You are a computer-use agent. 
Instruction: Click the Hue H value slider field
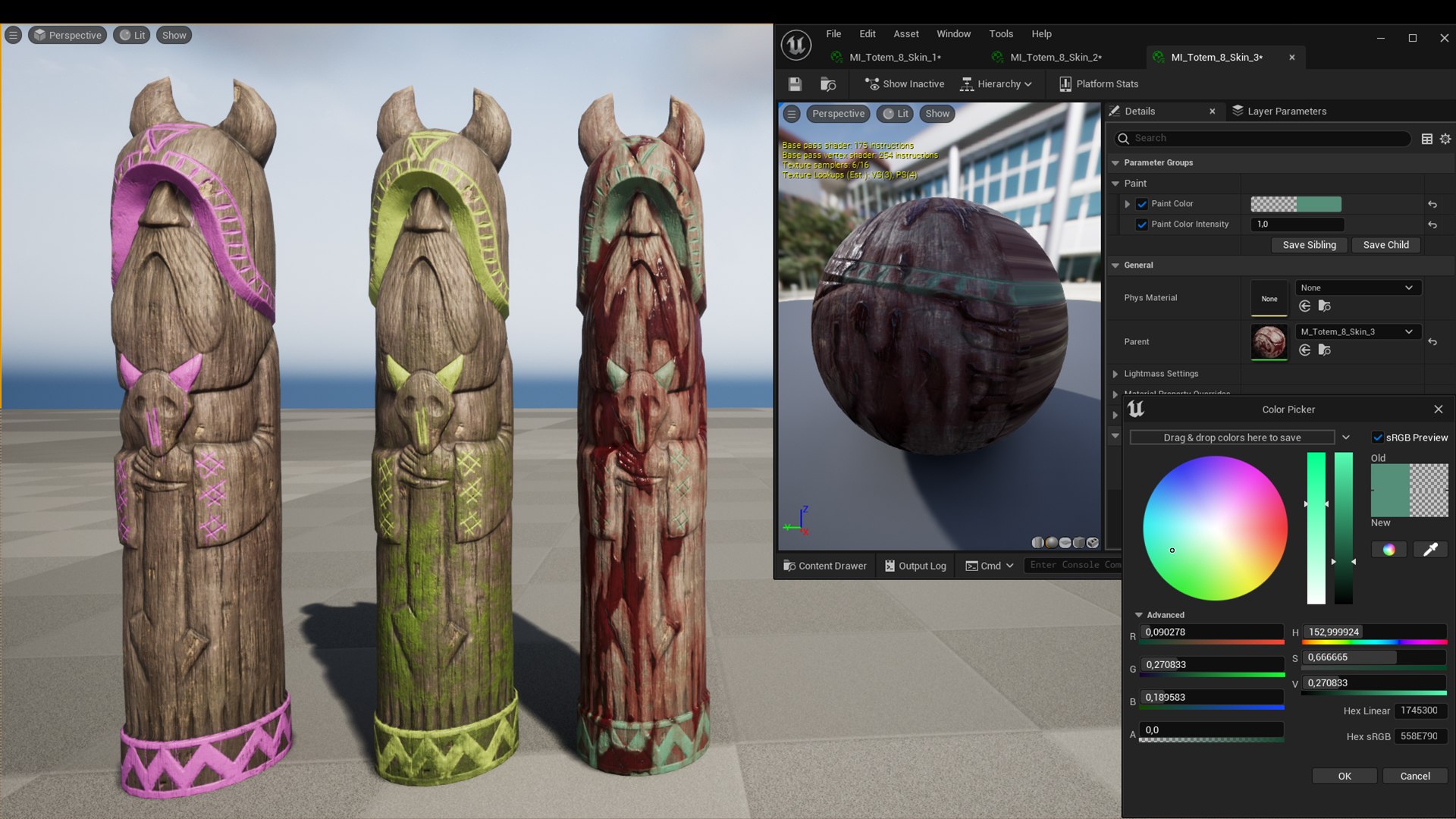(x=1374, y=632)
